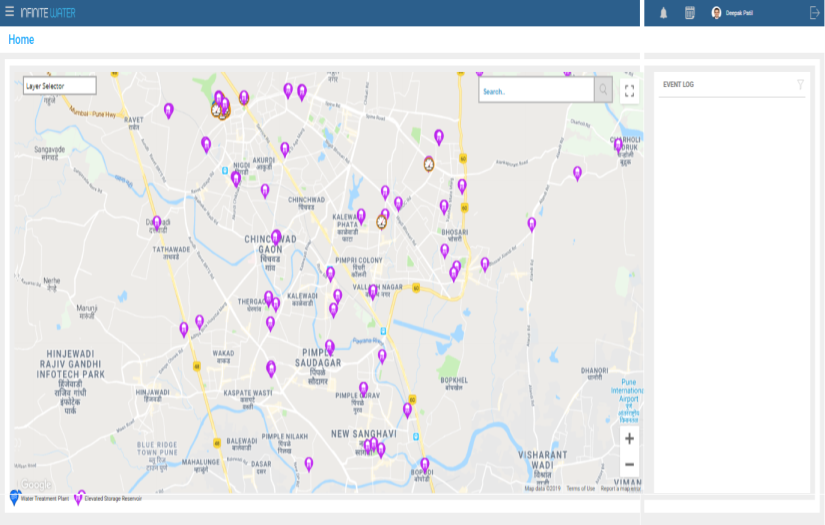The height and width of the screenshot is (525, 825).
Task: Open Terms of Use link
Action: coord(580,489)
